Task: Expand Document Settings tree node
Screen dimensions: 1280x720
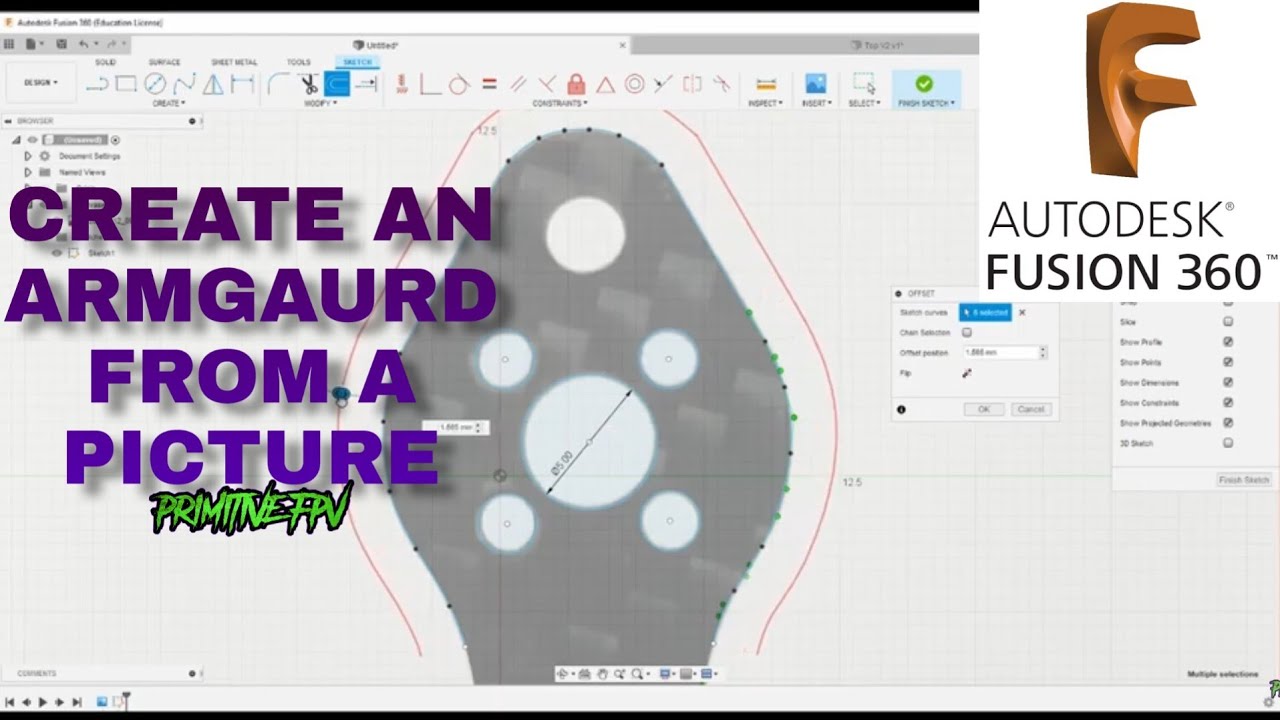Action: tap(28, 156)
